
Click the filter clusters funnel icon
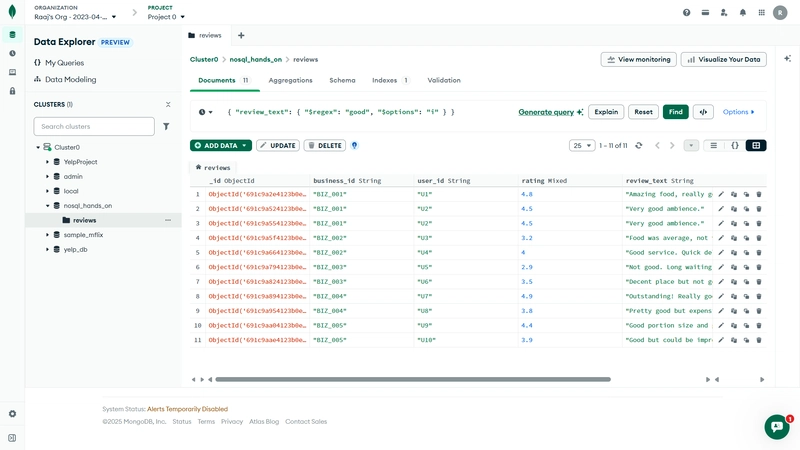[x=166, y=126]
